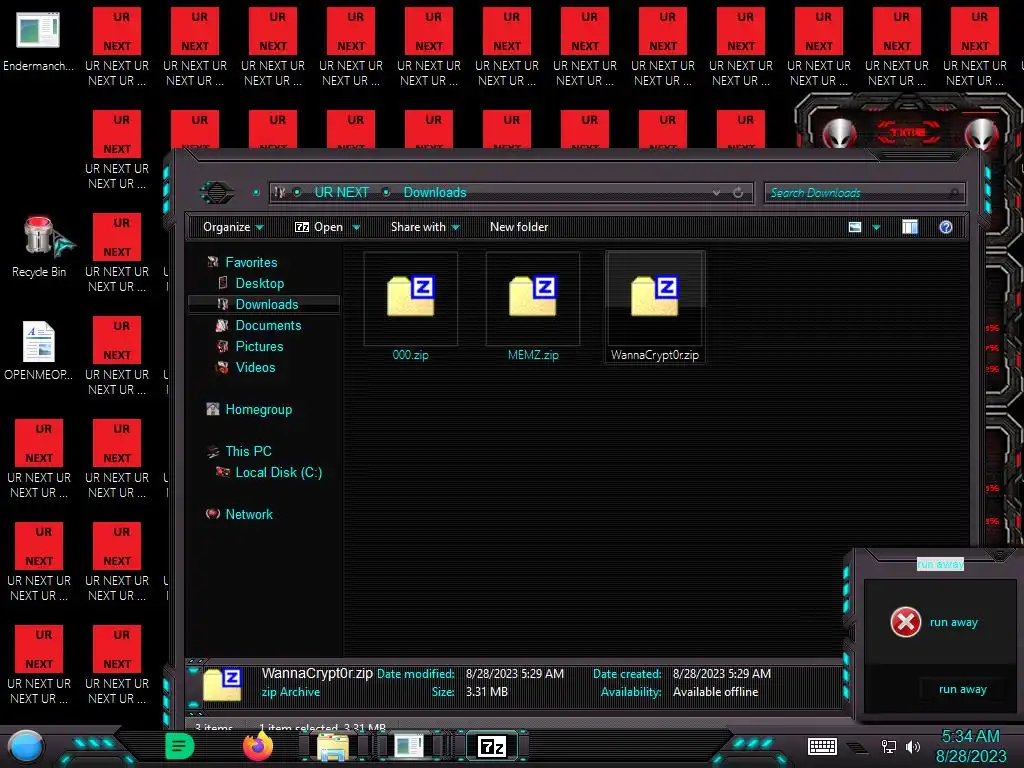Select the MEMZ.zip archive file
This screenshot has width=1024, height=768.
point(533,307)
